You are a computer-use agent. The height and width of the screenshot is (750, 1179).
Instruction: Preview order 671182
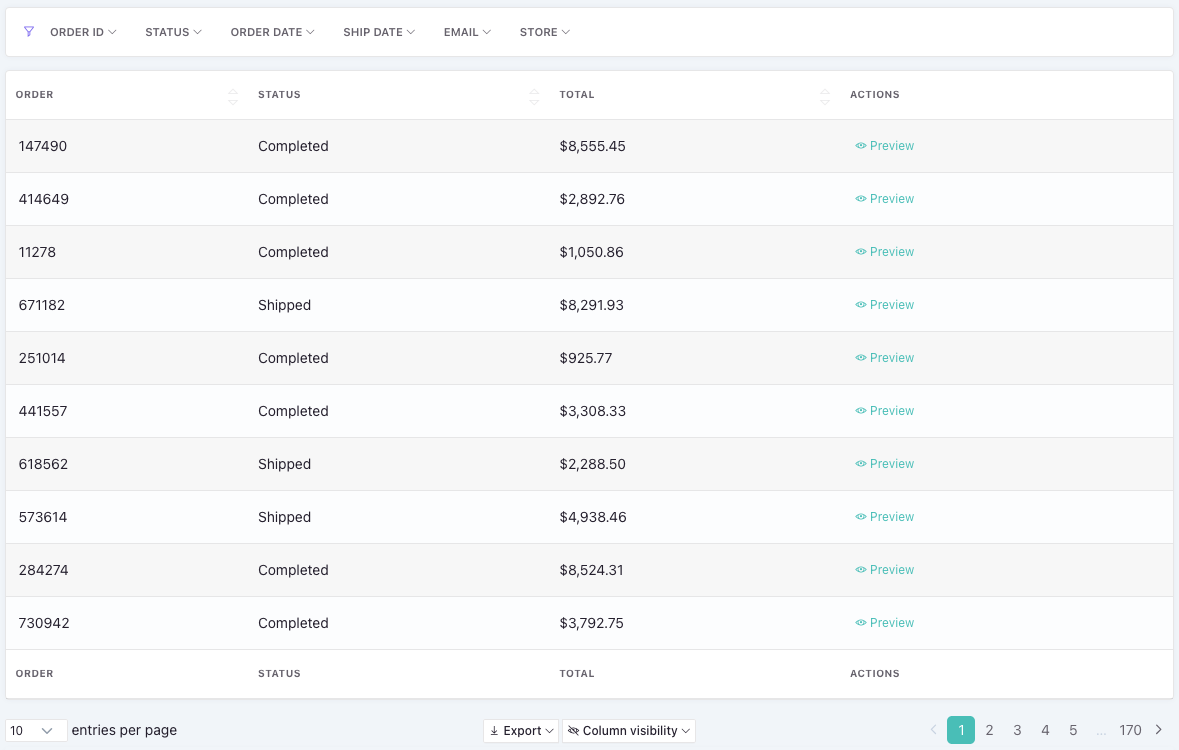[x=885, y=305]
